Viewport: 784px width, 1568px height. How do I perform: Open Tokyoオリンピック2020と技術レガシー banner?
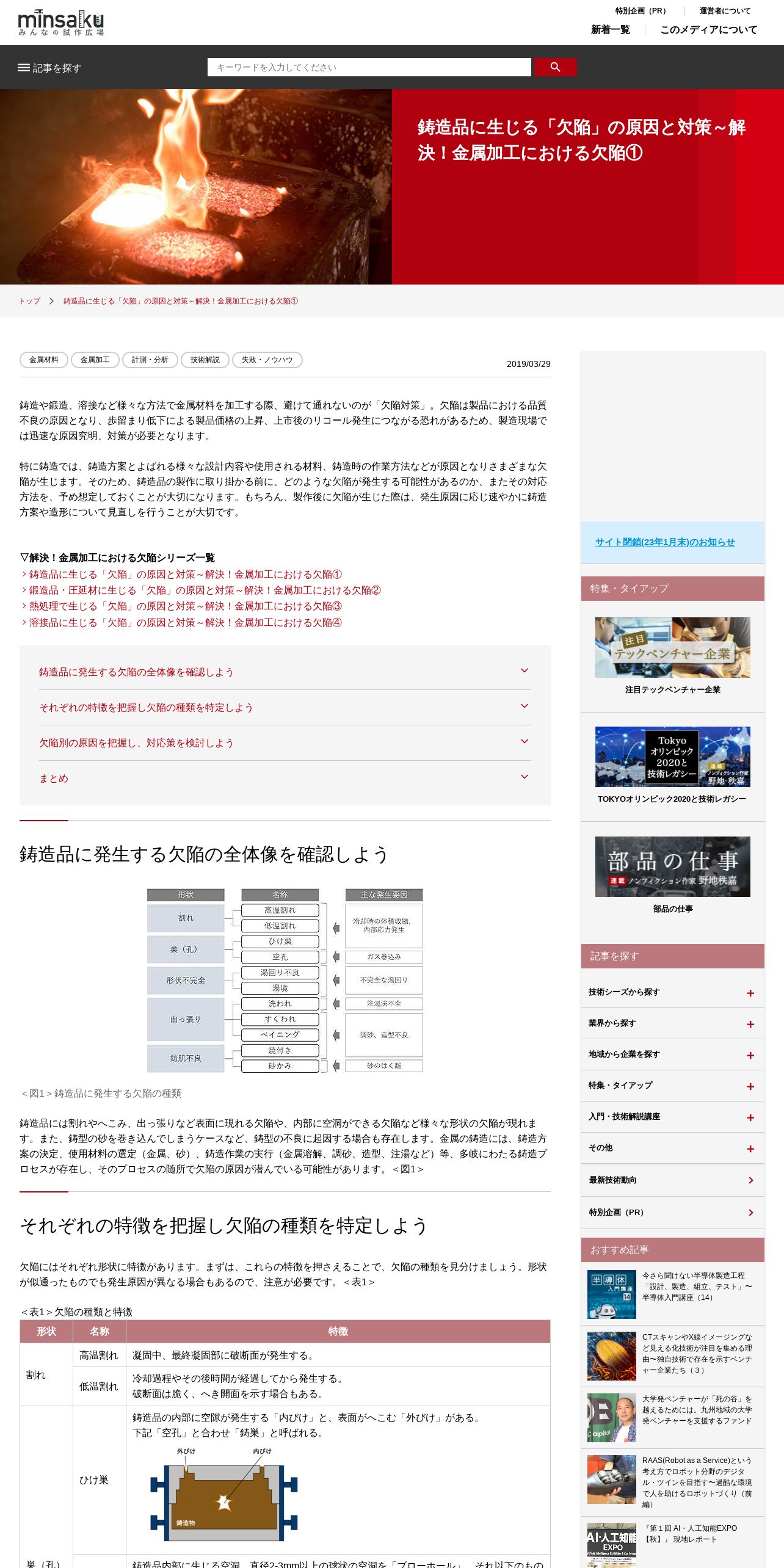coord(673,757)
